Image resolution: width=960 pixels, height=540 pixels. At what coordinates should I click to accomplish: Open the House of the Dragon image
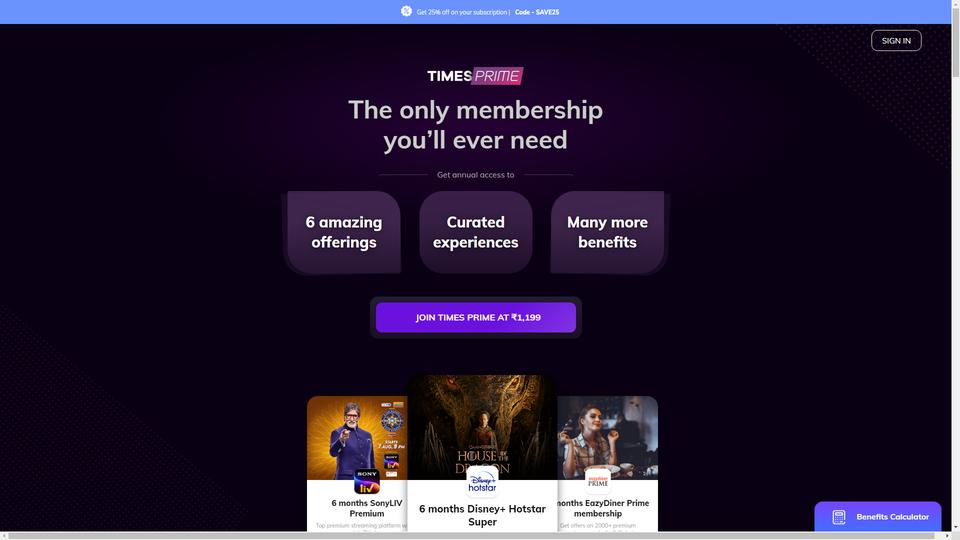[x=482, y=427]
